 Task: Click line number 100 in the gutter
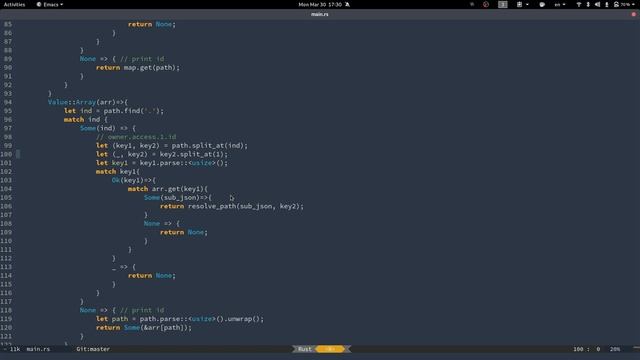[6, 154]
